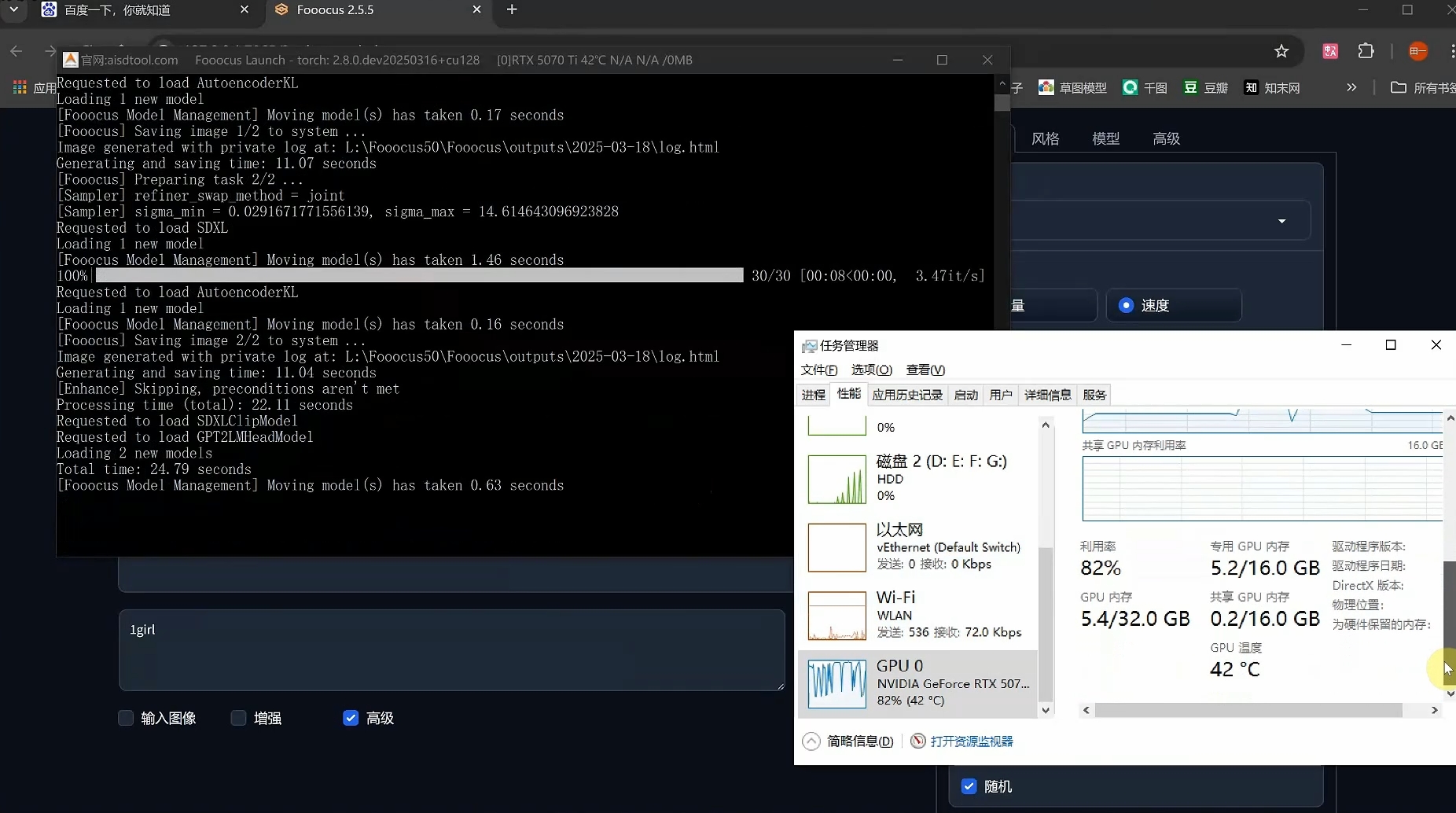1456x813 pixels.
Task: Open the browser profile avatar
Action: point(1418,51)
